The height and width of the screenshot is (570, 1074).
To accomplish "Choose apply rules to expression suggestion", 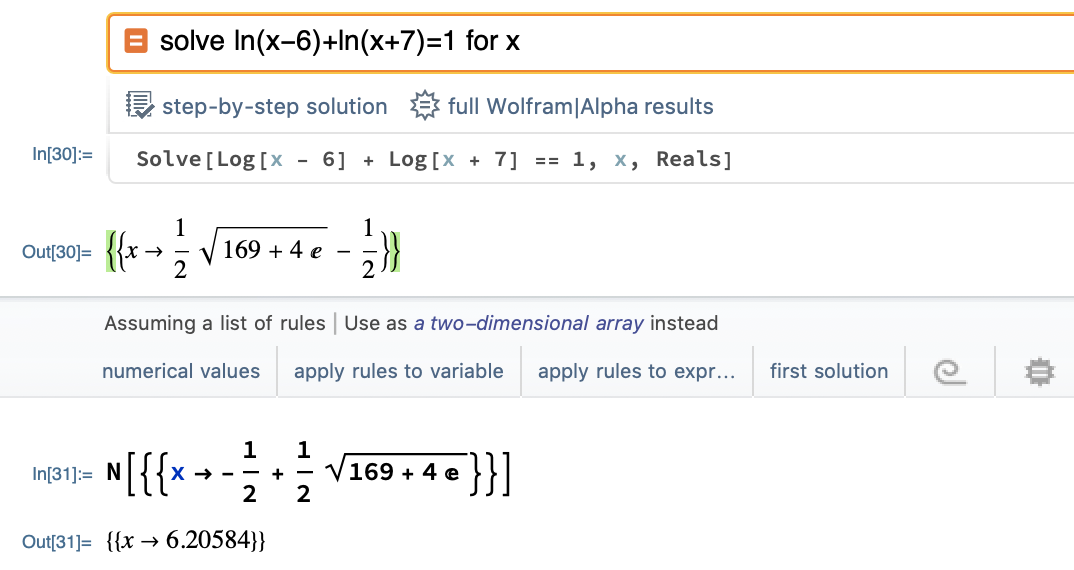I will coord(637,371).
